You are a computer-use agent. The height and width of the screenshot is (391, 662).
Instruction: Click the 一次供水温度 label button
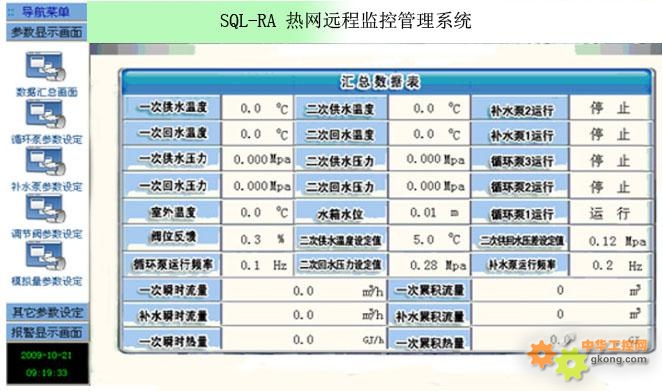(172, 107)
